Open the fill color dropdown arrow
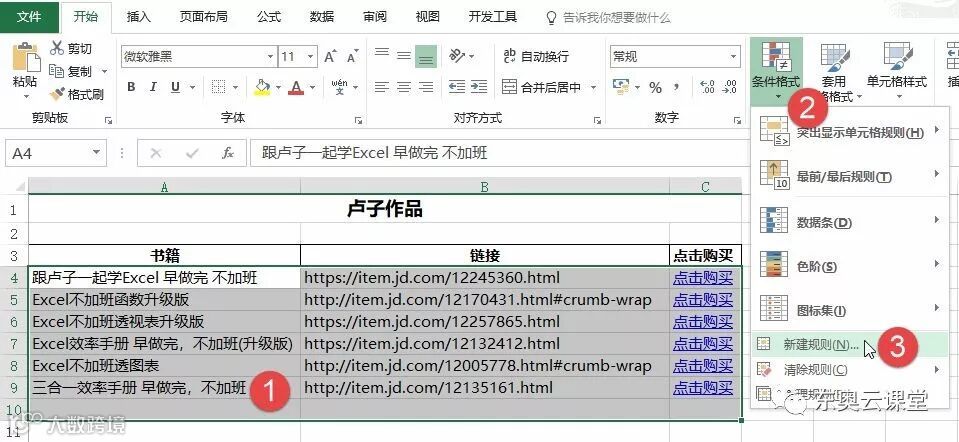The image size is (959, 442). point(278,87)
